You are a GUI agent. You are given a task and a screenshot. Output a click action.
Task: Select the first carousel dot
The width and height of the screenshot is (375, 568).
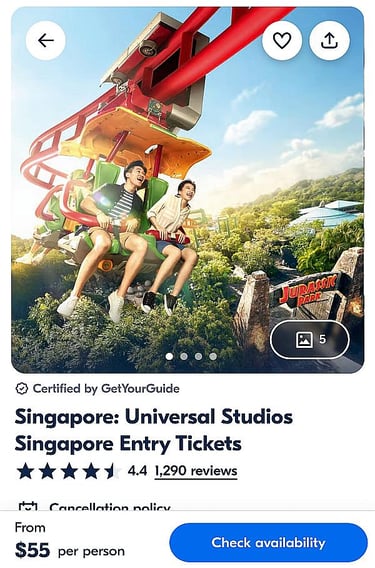point(169,356)
